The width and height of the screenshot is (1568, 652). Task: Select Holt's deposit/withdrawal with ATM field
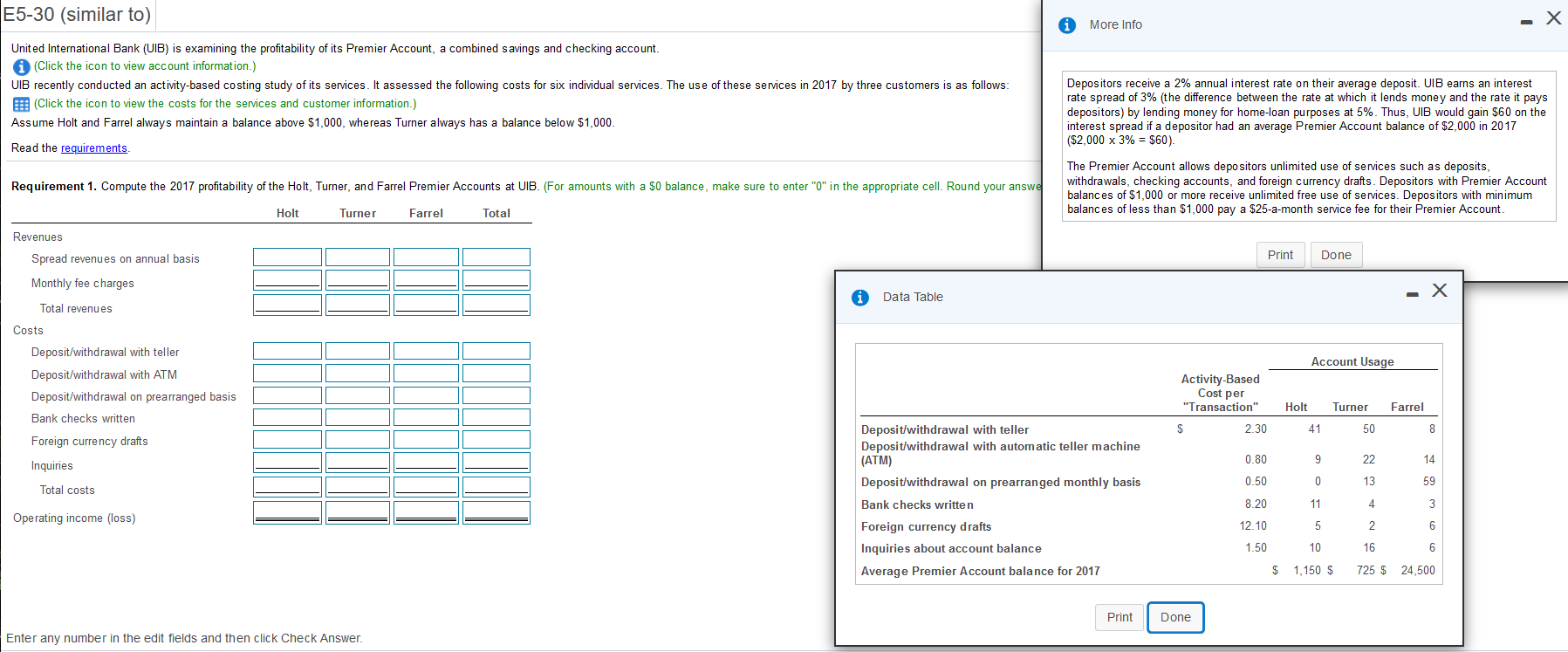click(x=287, y=374)
